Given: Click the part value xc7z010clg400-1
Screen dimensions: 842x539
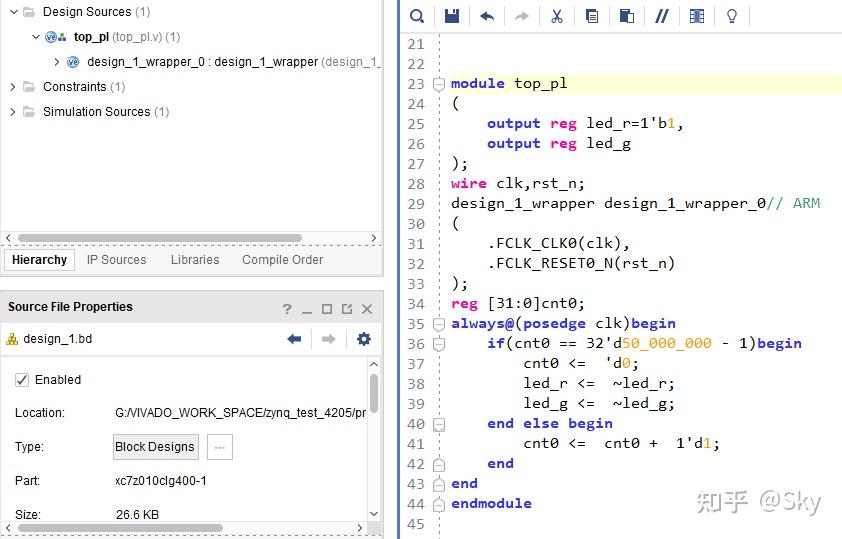Looking at the screenshot, I should 161,480.
